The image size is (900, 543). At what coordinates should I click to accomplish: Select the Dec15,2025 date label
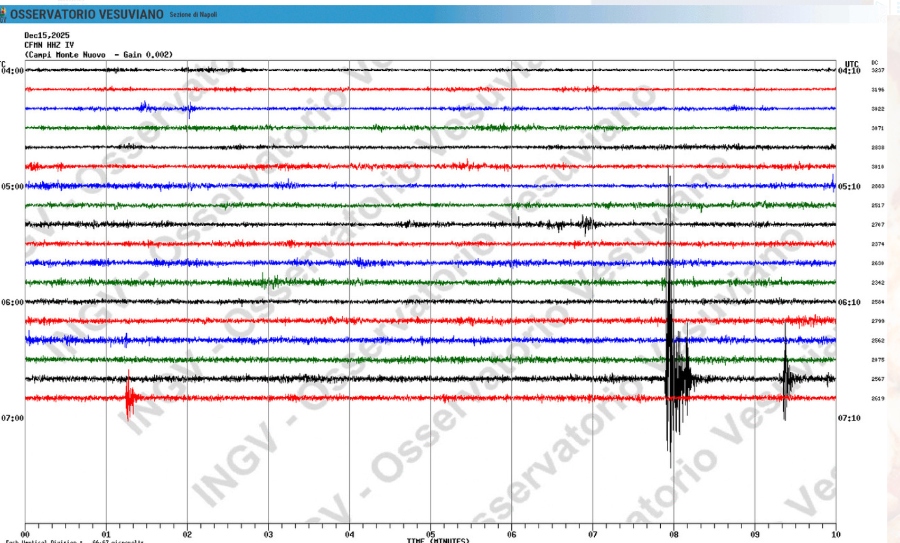pos(47,35)
